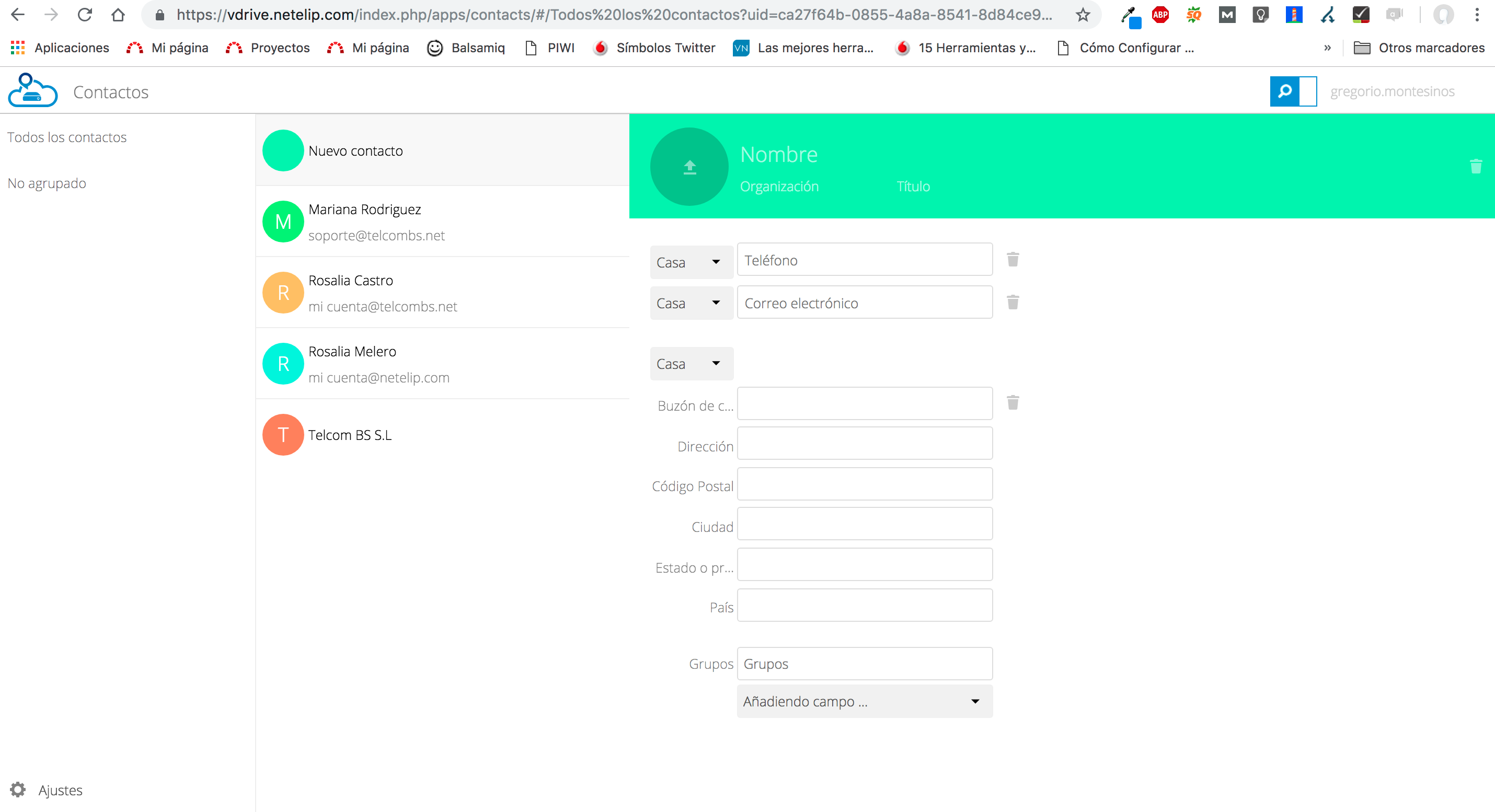
Task: Open PIWI bookmark
Action: click(549, 48)
